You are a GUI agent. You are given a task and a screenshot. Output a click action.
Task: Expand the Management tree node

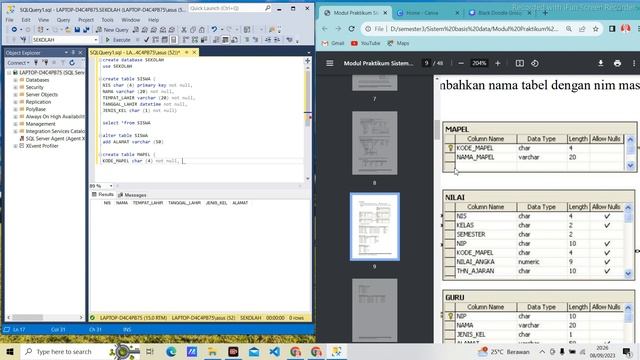15,124
